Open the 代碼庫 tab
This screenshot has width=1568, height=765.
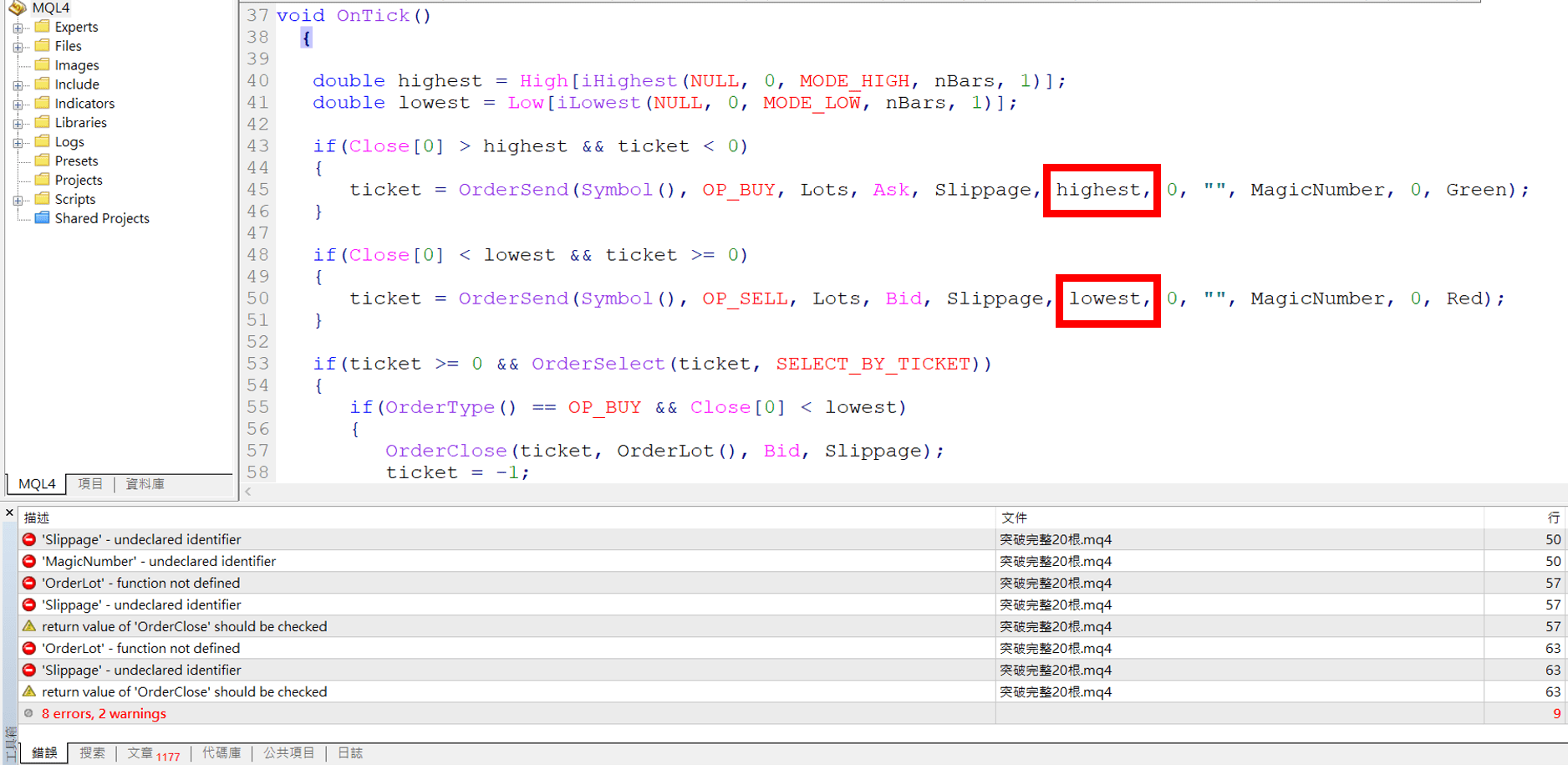click(221, 752)
